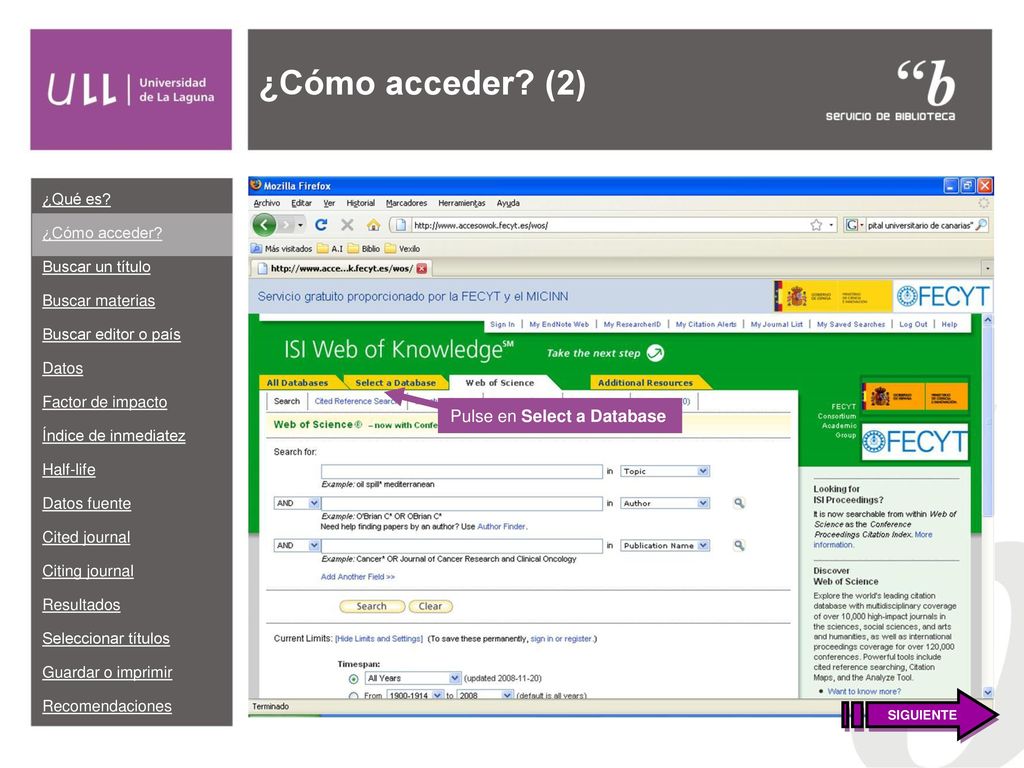Screen dimensions: 1024x768
Task: Open the Ayuda menu
Action: point(508,203)
